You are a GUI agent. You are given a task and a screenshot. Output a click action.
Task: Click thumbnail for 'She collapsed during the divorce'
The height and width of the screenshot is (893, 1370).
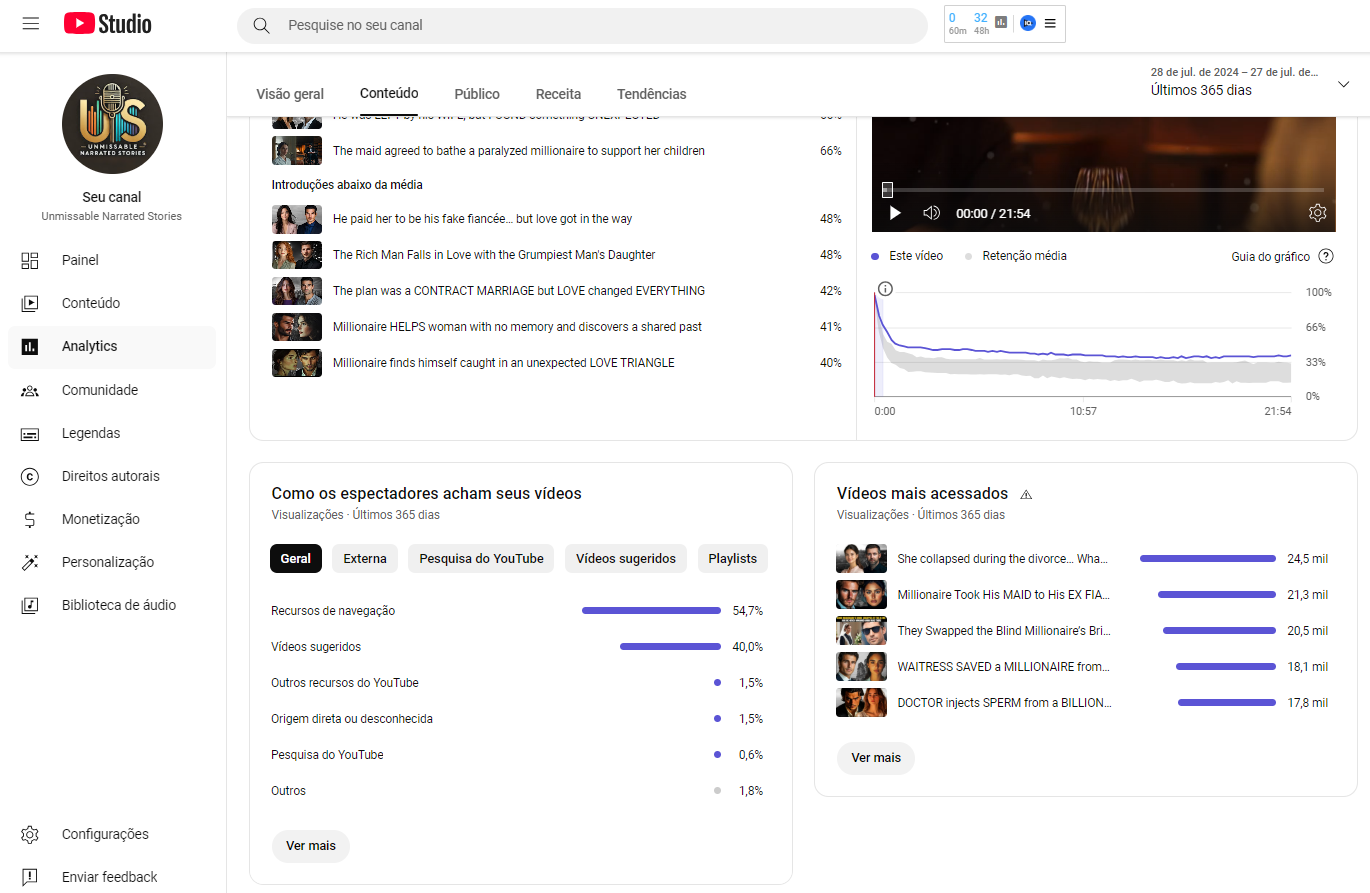[x=861, y=559]
